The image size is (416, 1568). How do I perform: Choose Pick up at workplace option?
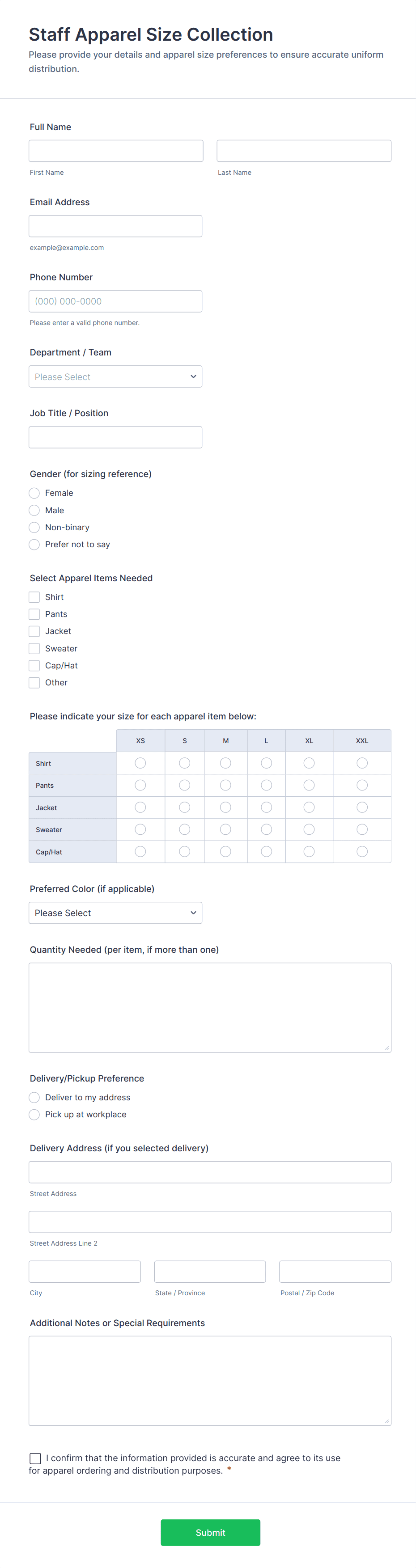pos(35,1114)
